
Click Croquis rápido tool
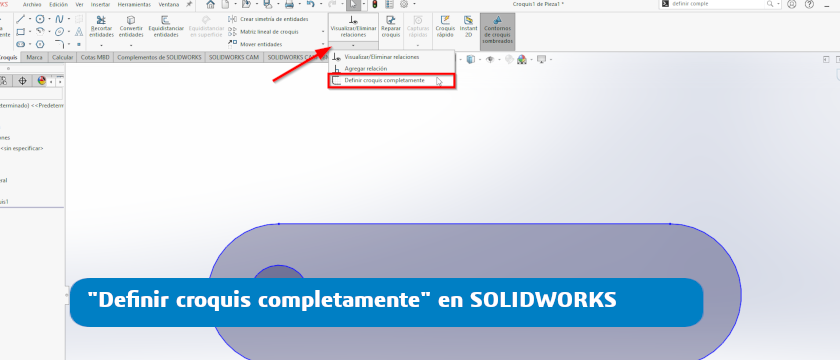445,27
